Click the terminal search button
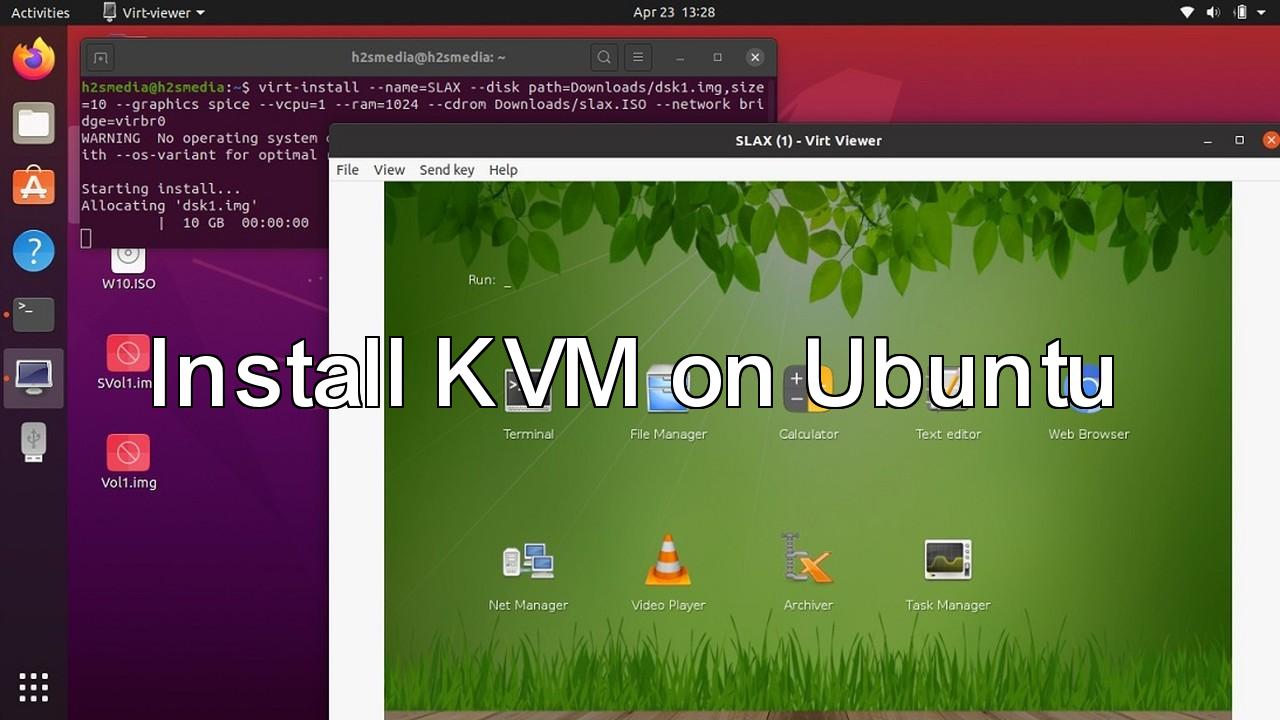1280x720 pixels. click(x=602, y=58)
